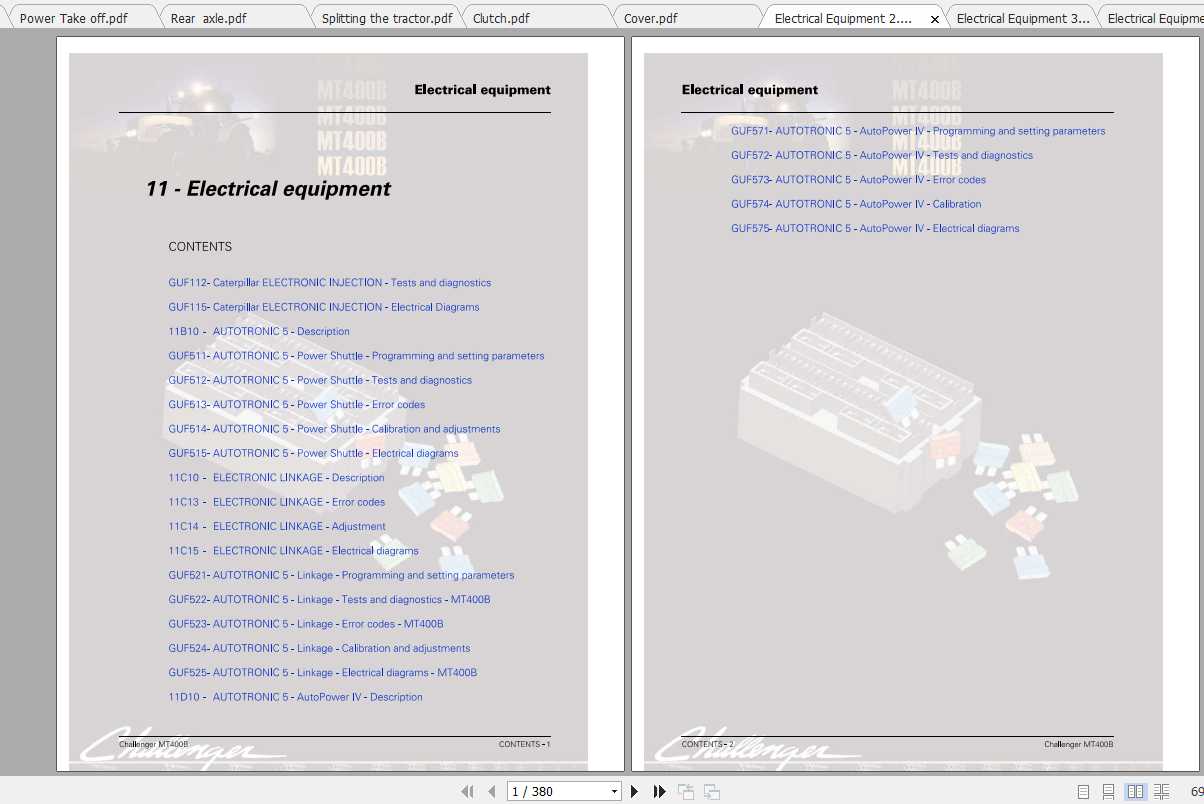Click the '11 - Electrical equipment' heading
1204x804 pixels.
tap(268, 189)
